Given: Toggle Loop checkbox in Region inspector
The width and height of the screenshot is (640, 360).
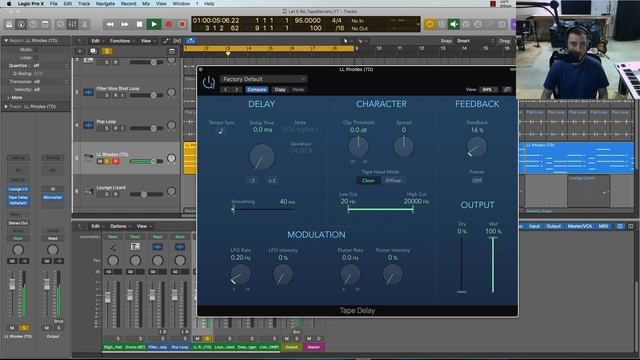Looking at the screenshot, I should (x=36, y=58).
